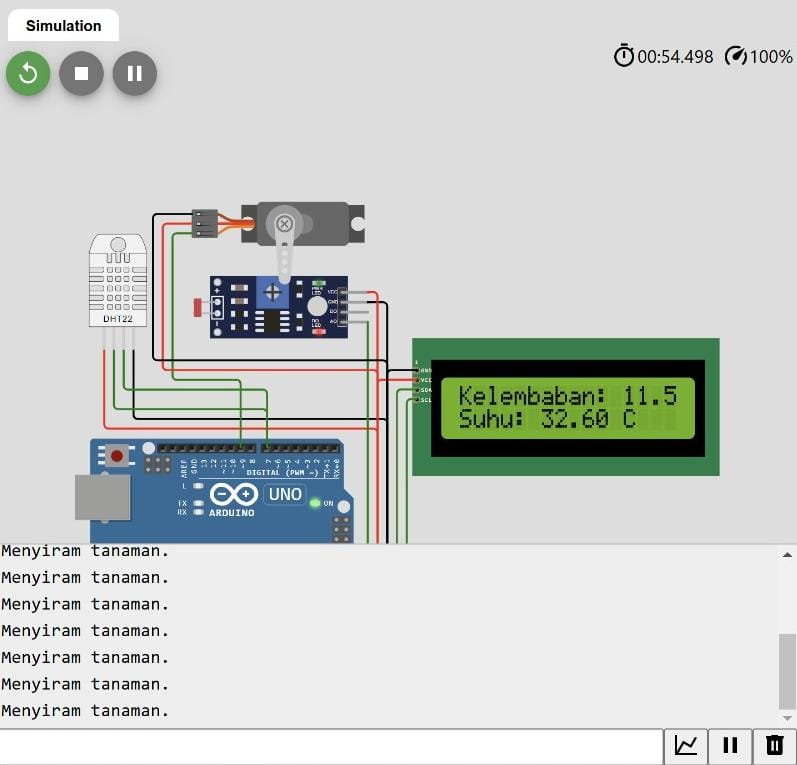Stop the simulation
Screen dimensions: 797x765
[x=81, y=73]
